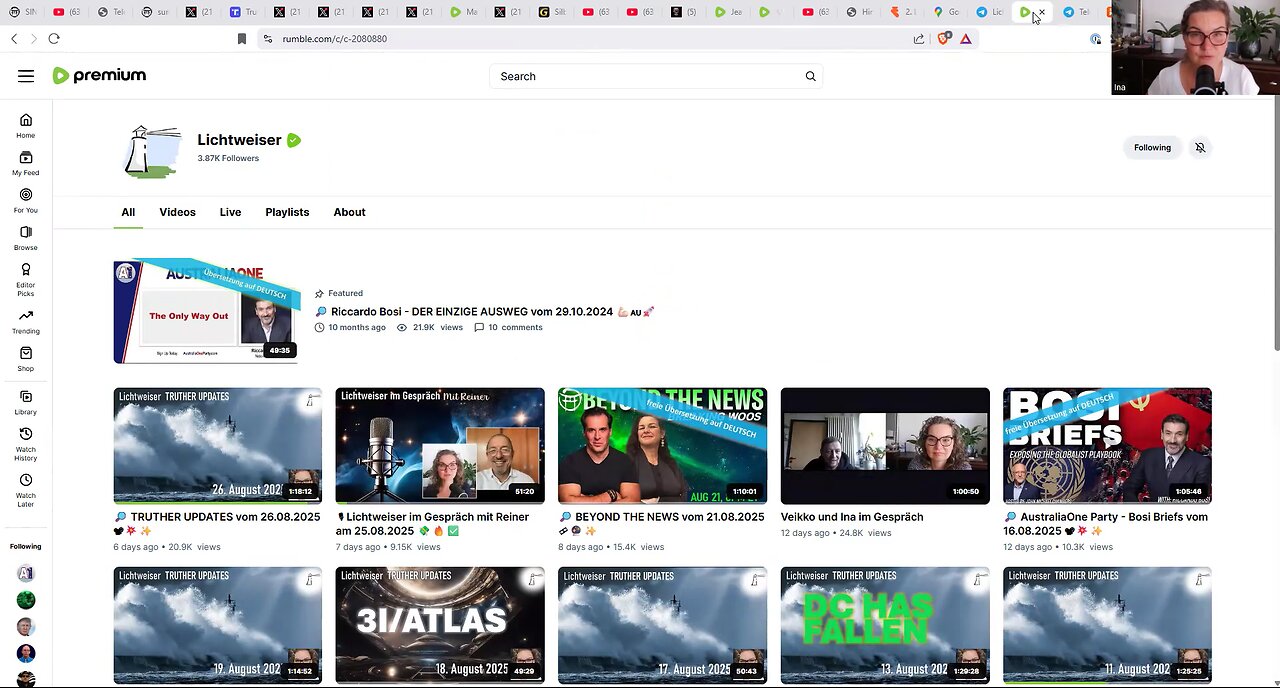Click 19. August TRUTHER UPDATES thumbnail
The height and width of the screenshot is (688, 1280).
coord(218,625)
